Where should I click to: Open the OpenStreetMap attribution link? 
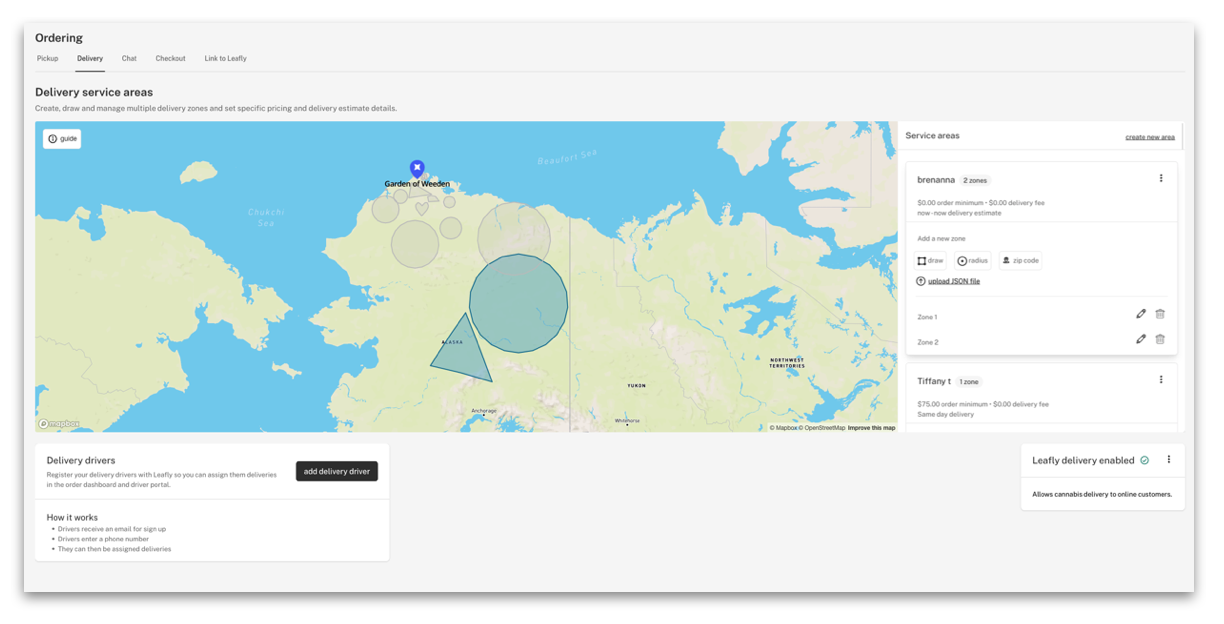(x=824, y=428)
